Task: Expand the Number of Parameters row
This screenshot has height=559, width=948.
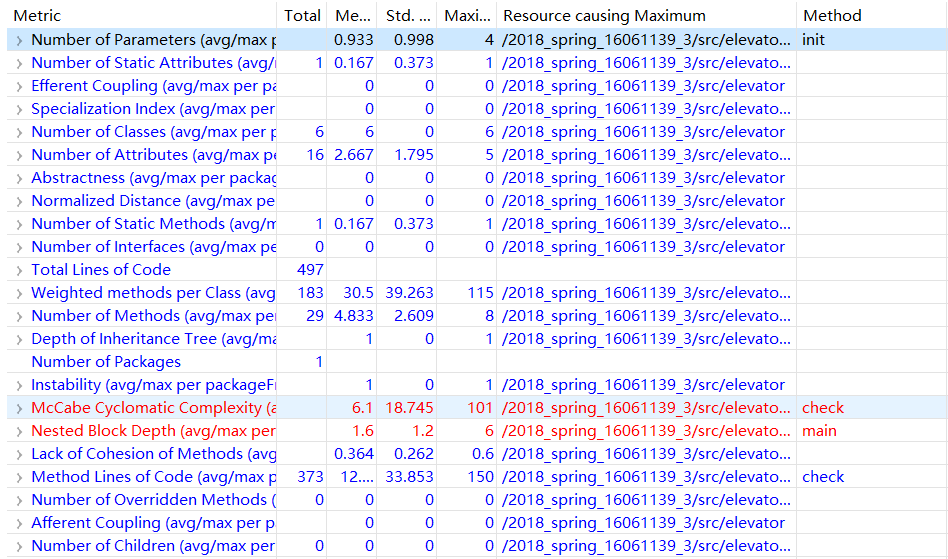Action: 19,40
